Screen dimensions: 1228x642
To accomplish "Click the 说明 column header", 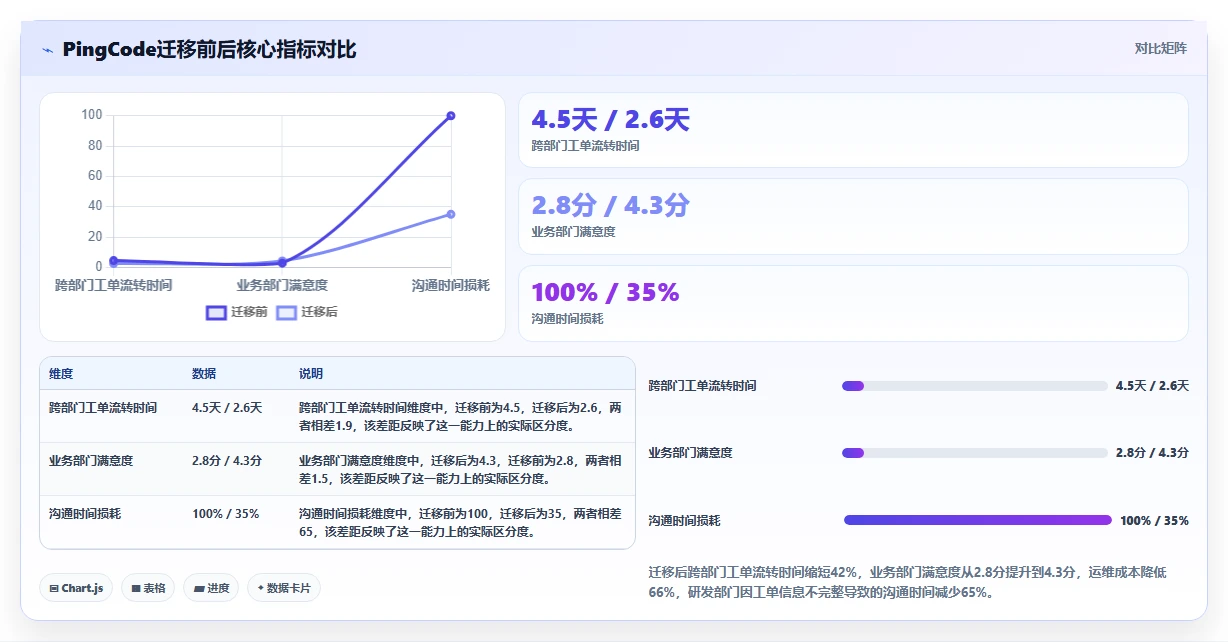I will point(311,374).
